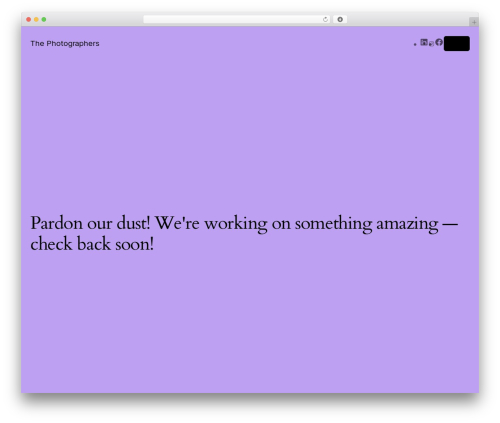Click the small icon between LinkedIn and Facebook
The image size is (500, 423).
point(431,44)
